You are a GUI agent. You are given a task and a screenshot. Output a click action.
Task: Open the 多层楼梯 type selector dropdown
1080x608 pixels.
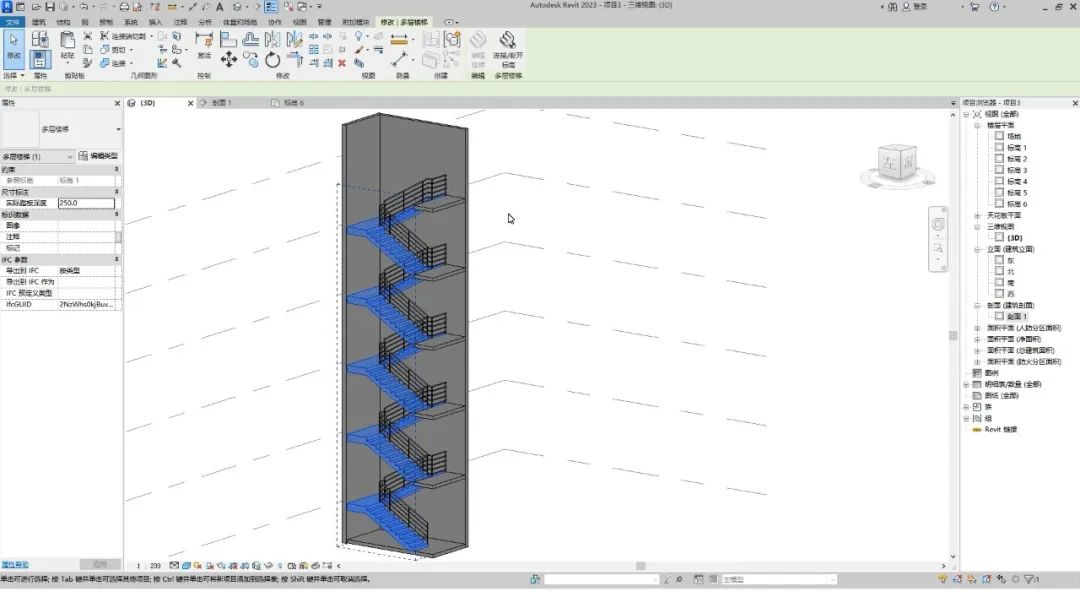(118, 129)
